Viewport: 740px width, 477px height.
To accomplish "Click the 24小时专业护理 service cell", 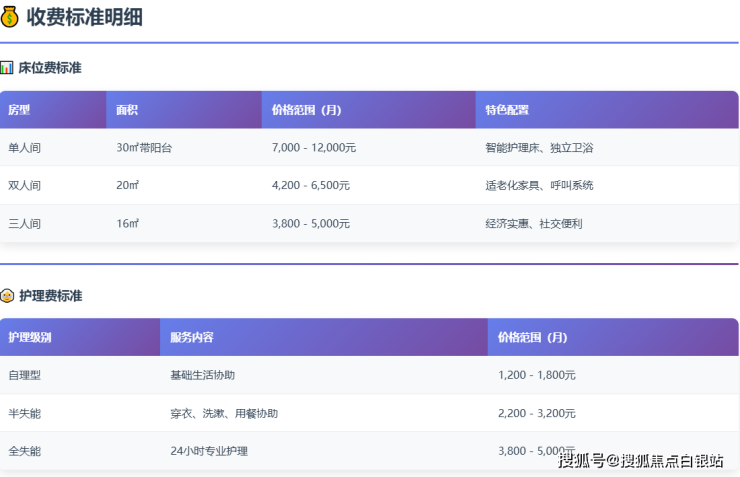I will click(x=209, y=451).
